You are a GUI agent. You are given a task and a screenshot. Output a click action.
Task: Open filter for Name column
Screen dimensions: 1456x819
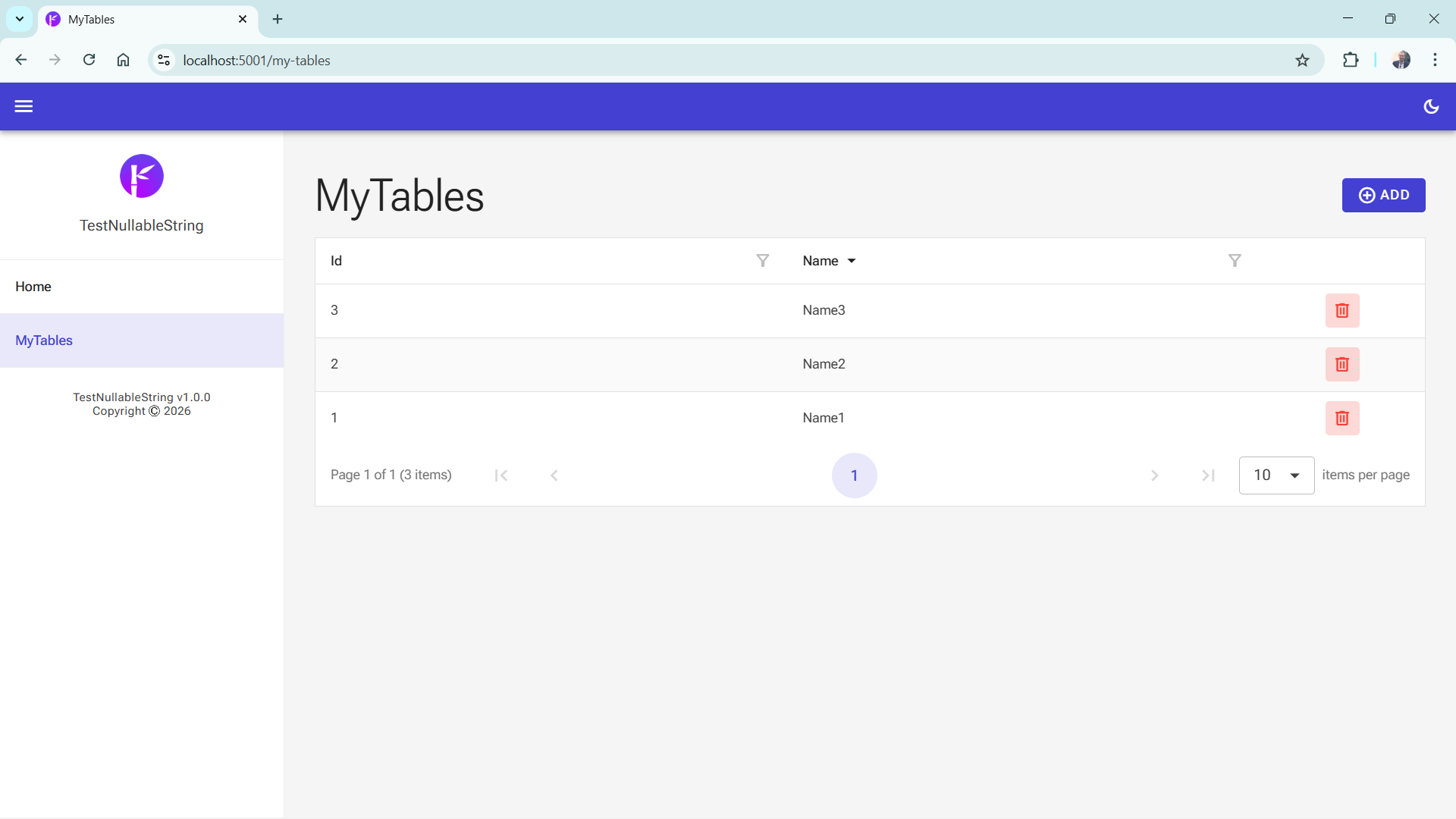1235,261
